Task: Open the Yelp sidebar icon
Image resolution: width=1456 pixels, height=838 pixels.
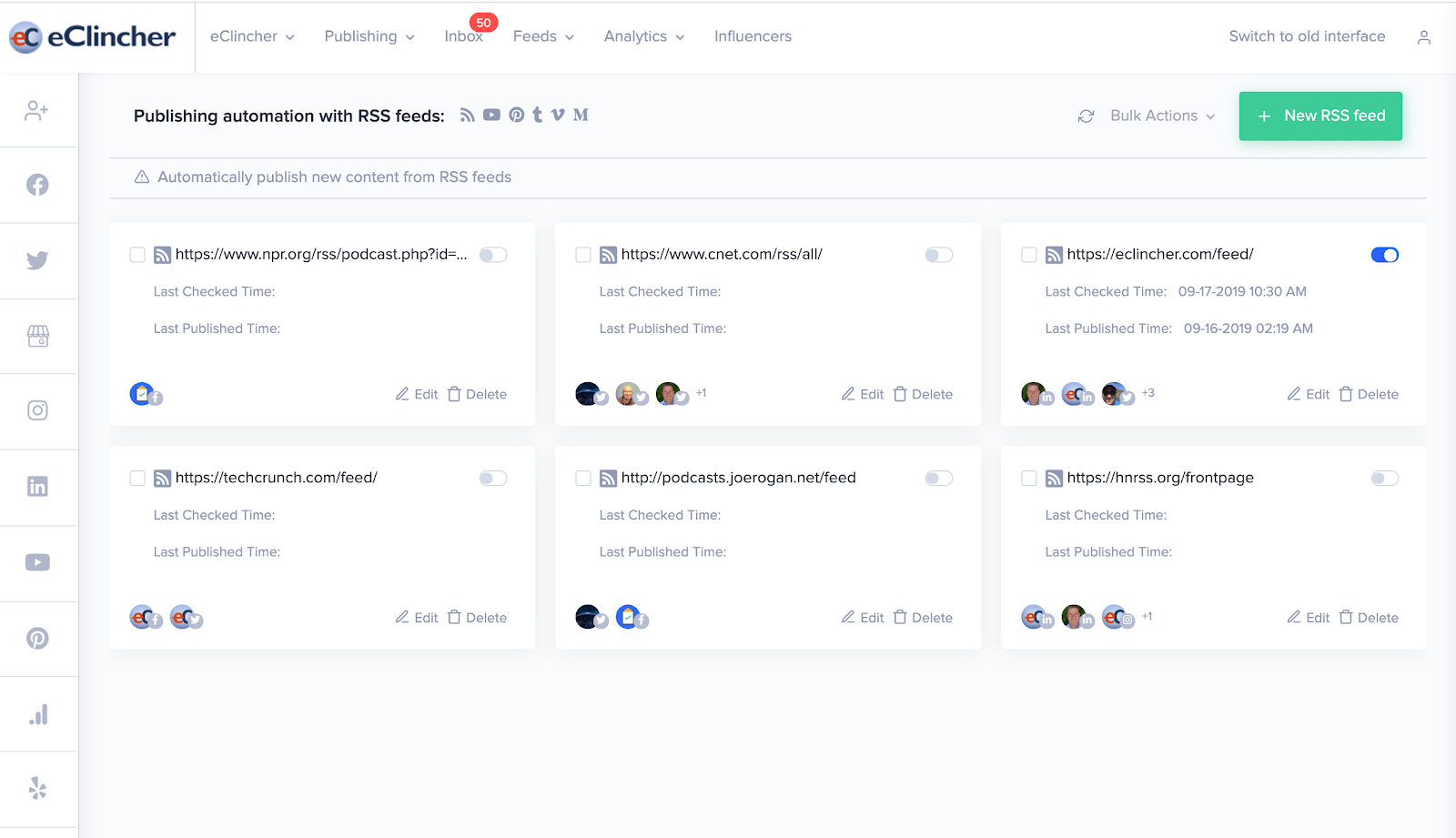Action: [x=37, y=788]
